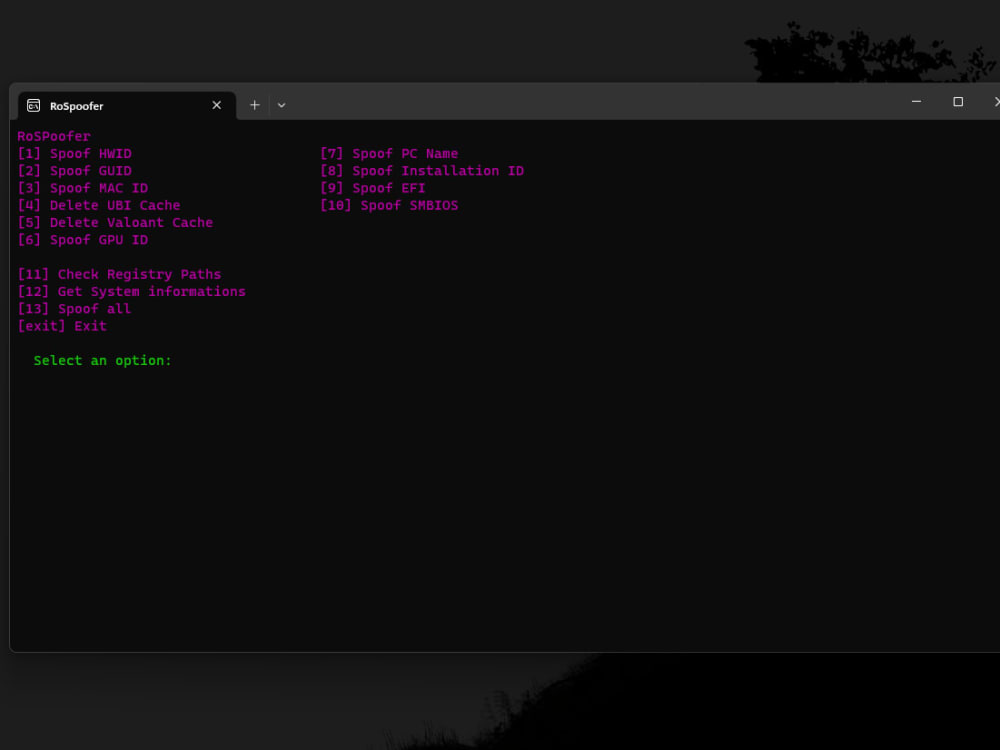Viewport: 1000px width, 750px height.
Task: Click '[12] Get System informations' line
Action: tap(131, 291)
